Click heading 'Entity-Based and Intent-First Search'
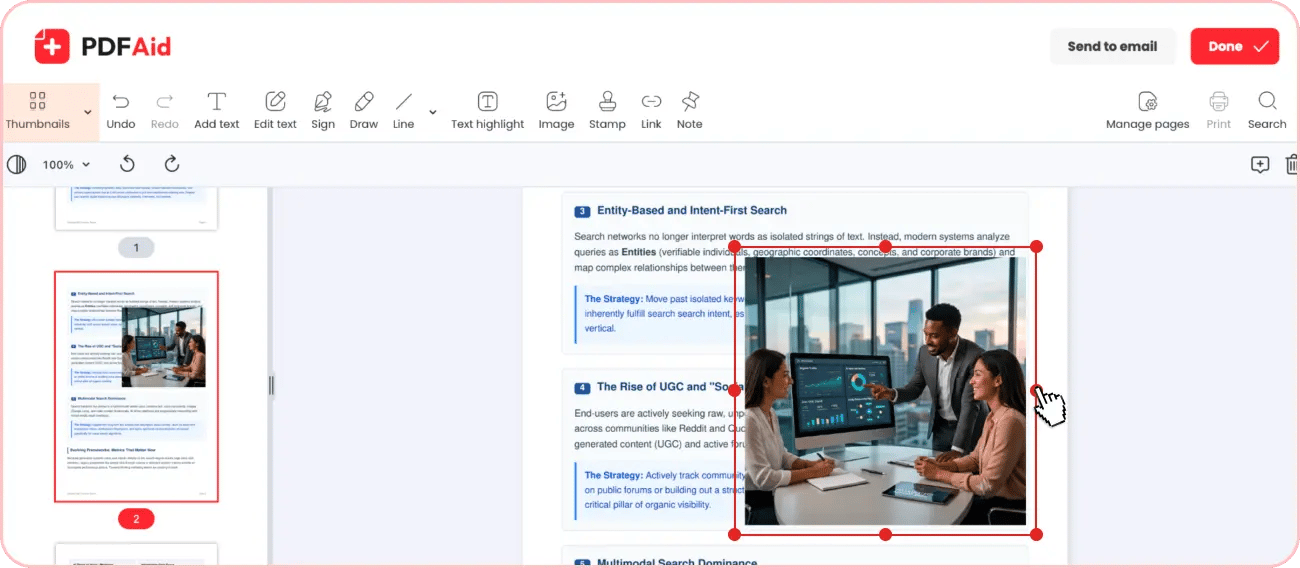This screenshot has height=568, width=1300. (692, 211)
